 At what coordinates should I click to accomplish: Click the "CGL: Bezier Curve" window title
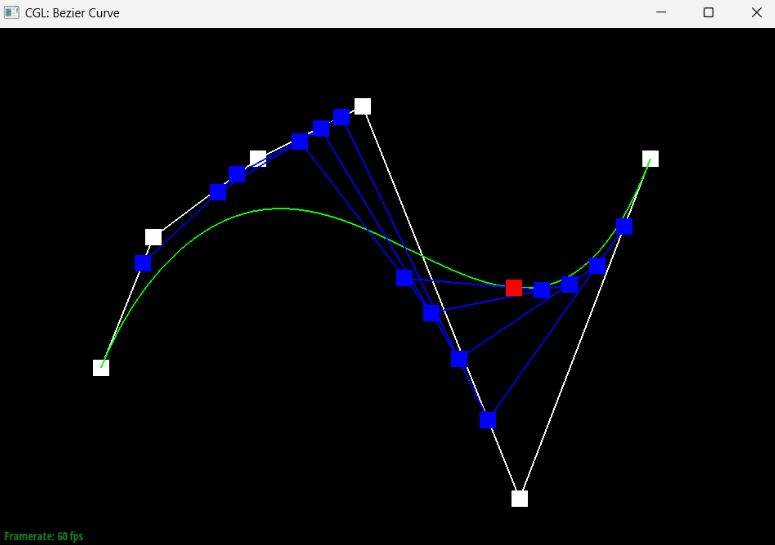72,13
